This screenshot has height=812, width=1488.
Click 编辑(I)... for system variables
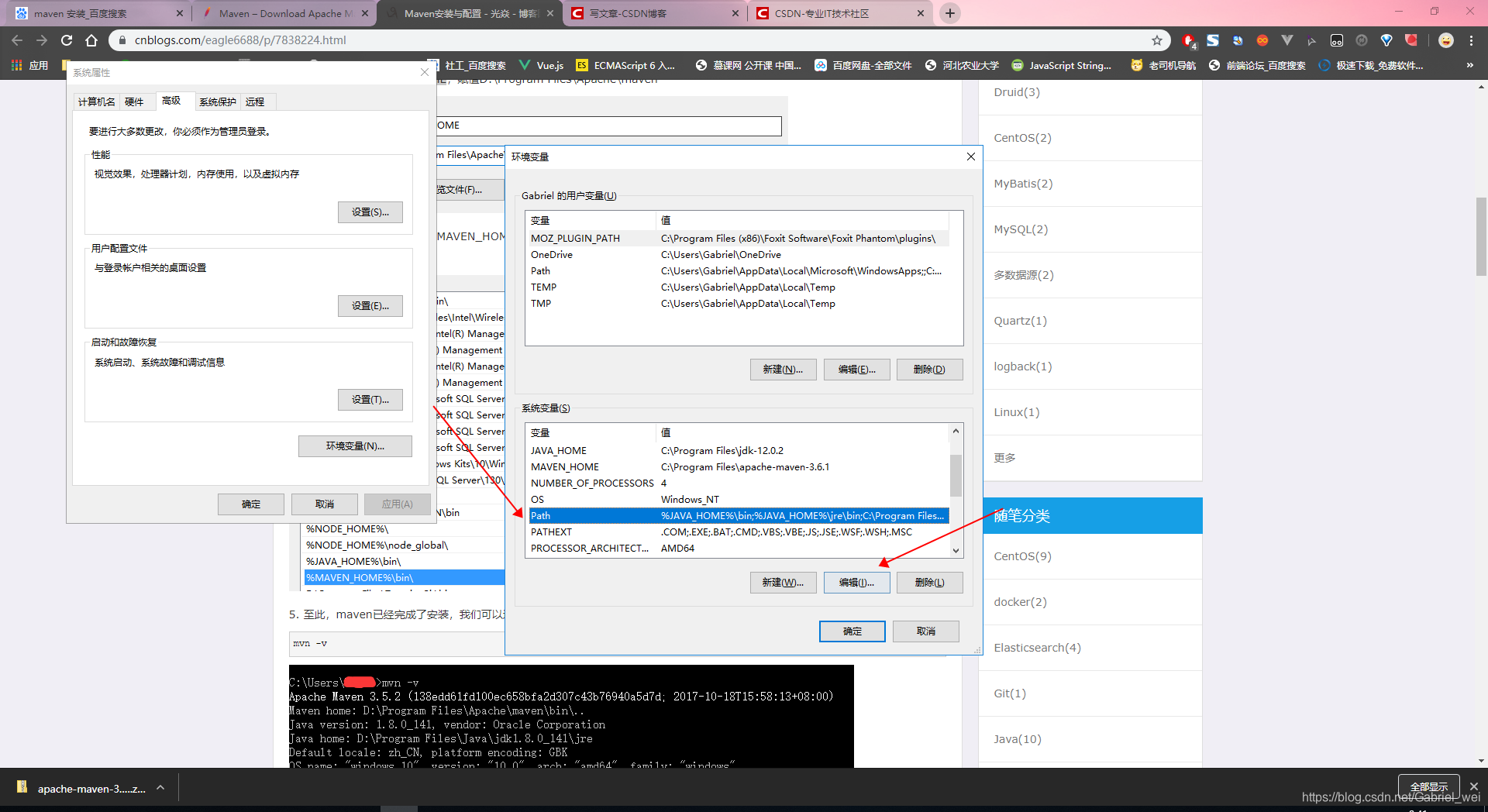(x=856, y=583)
